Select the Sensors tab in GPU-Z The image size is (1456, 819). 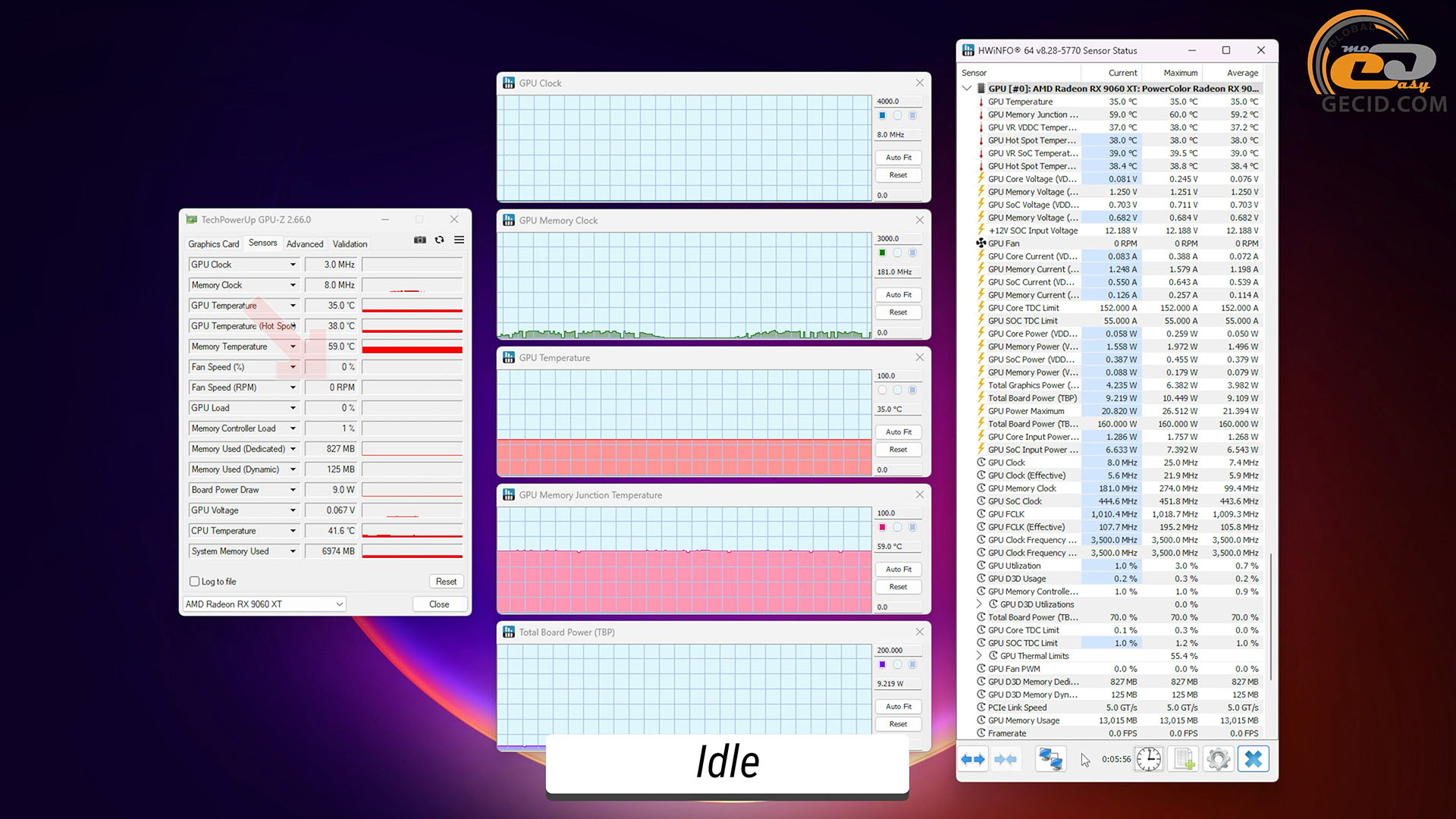pyautogui.click(x=262, y=243)
